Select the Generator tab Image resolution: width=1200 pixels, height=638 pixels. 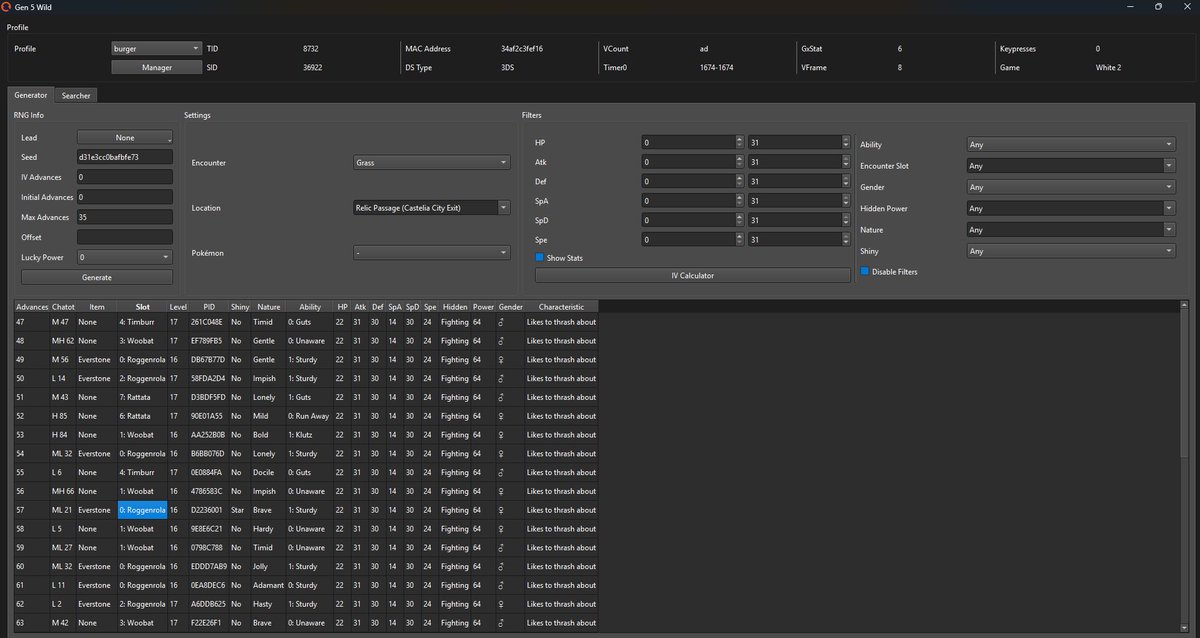point(30,95)
